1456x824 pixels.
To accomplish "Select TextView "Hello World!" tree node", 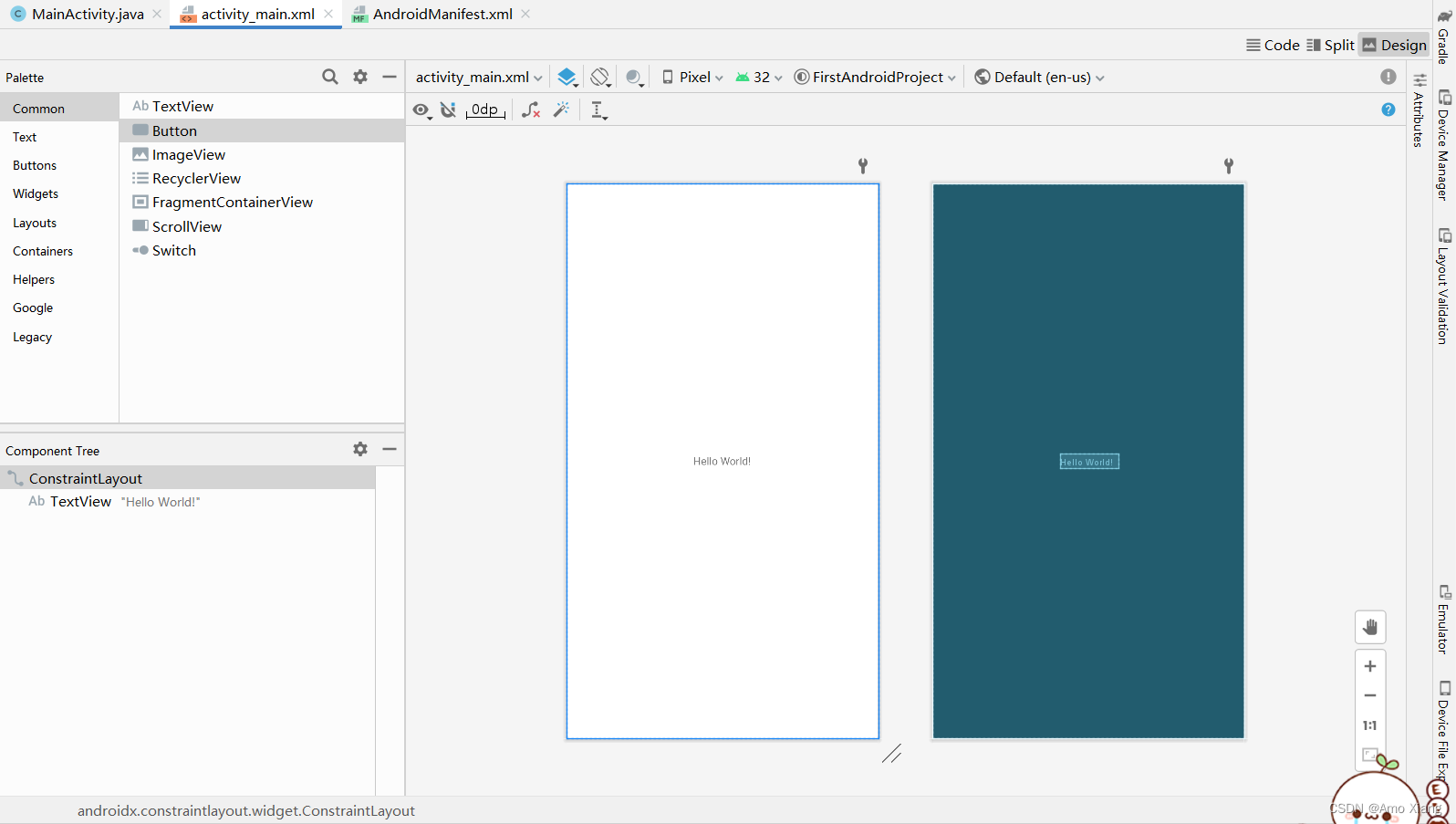I will (187, 501).
